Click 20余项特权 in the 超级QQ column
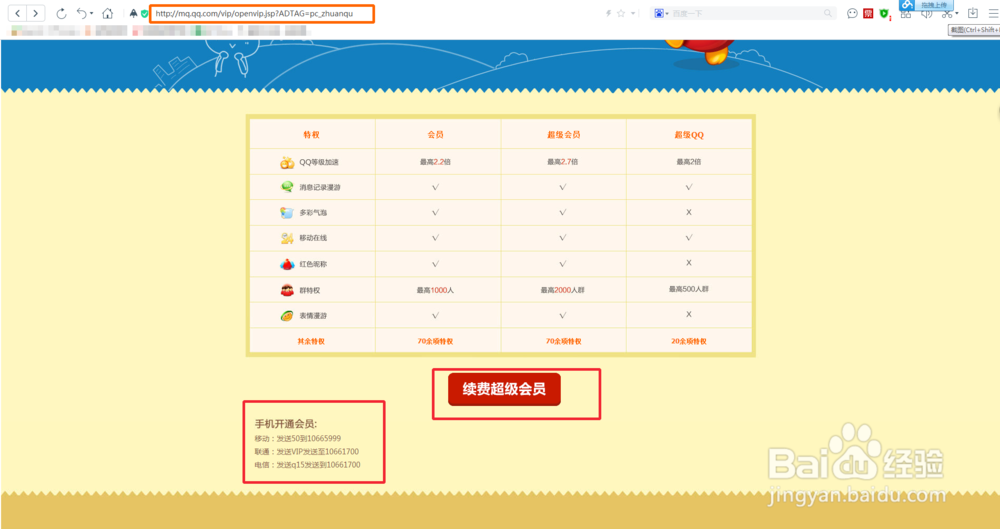This screenshot has height=529, width=1000. [x=689, y=341]
